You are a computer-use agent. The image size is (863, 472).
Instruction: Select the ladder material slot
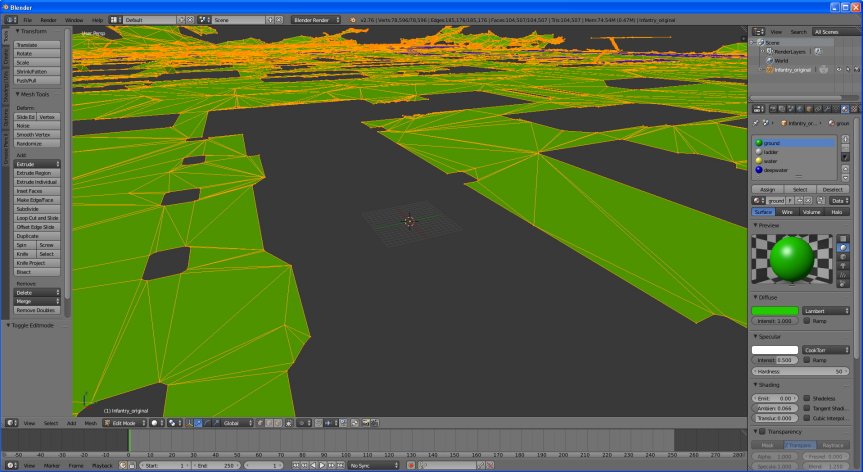pyautogui.click(x=794, y=152)
